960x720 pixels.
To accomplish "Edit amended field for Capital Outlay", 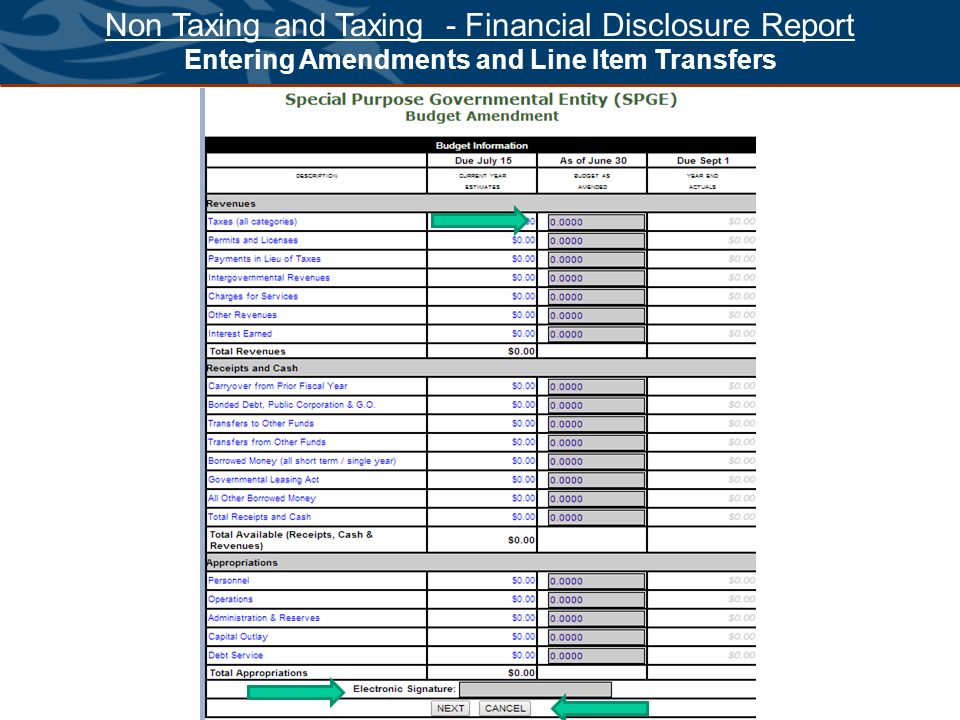I will (x=596, y=637).
